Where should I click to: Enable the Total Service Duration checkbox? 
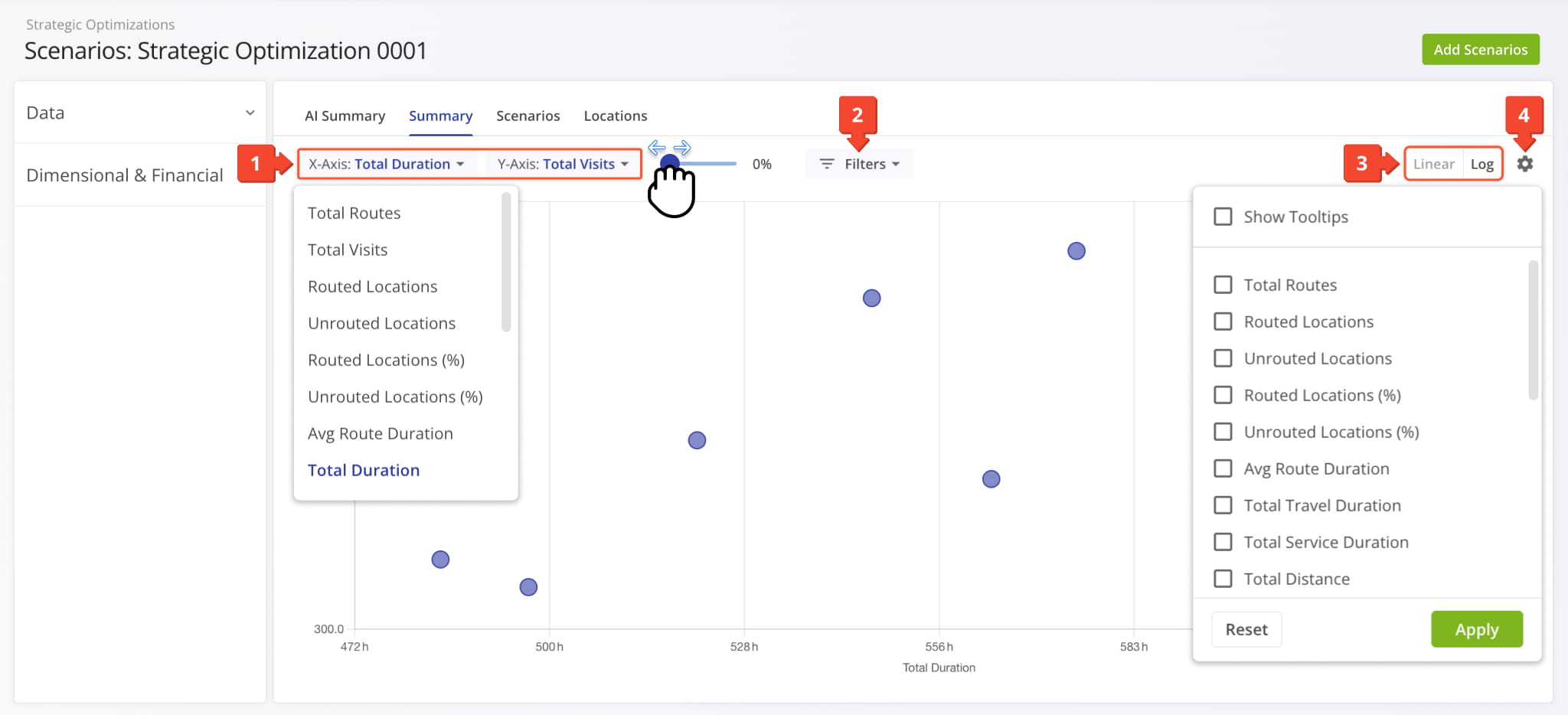pos(1223,542)
